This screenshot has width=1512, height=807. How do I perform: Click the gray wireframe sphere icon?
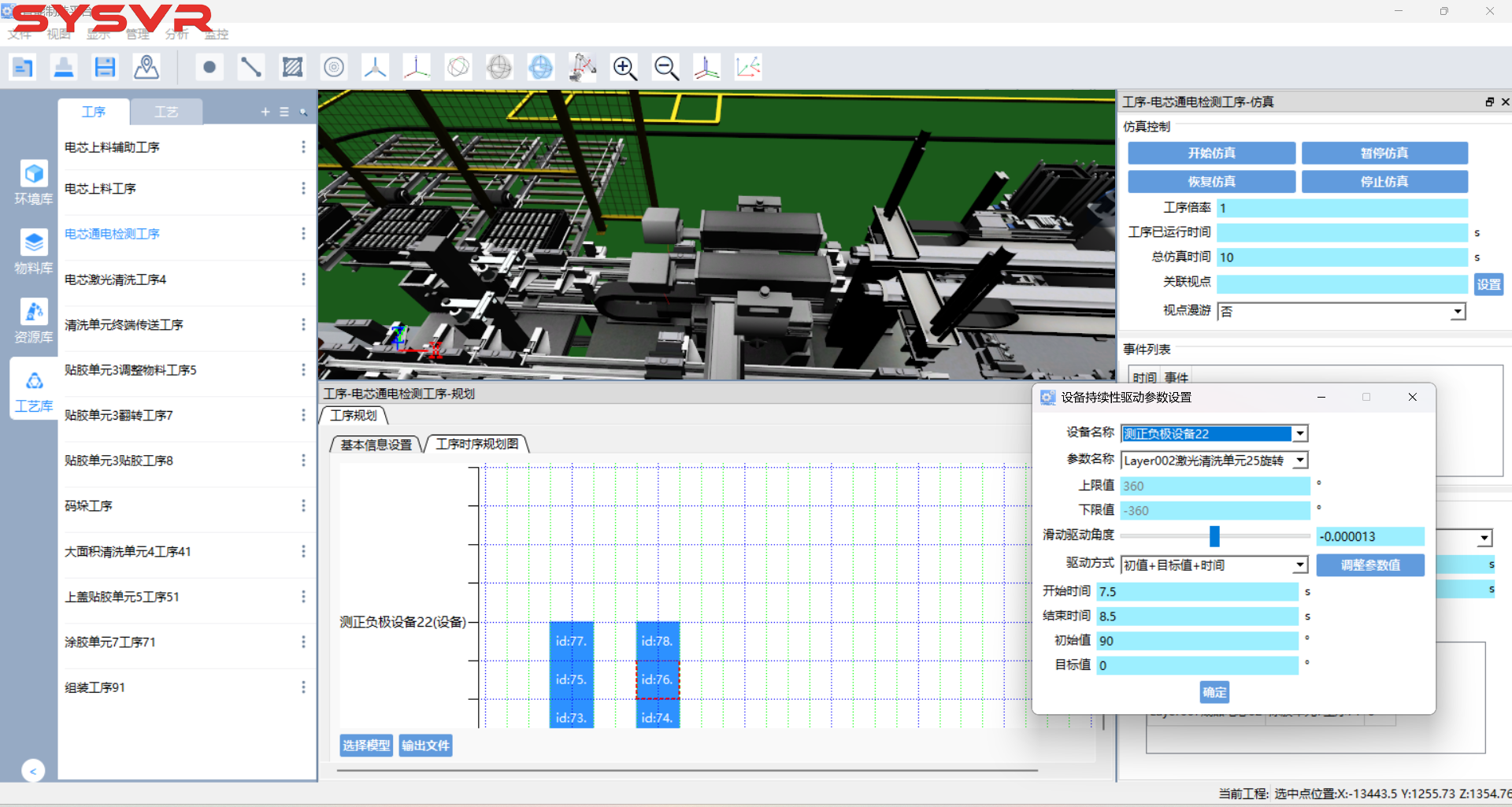click(x=499, y=68)
